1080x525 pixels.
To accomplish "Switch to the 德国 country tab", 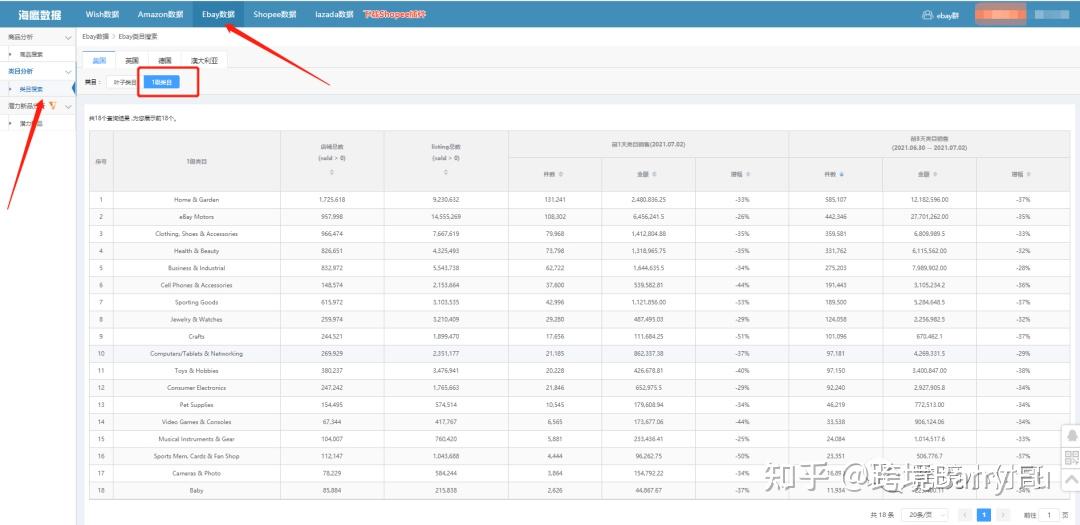I will pos(165,61).
